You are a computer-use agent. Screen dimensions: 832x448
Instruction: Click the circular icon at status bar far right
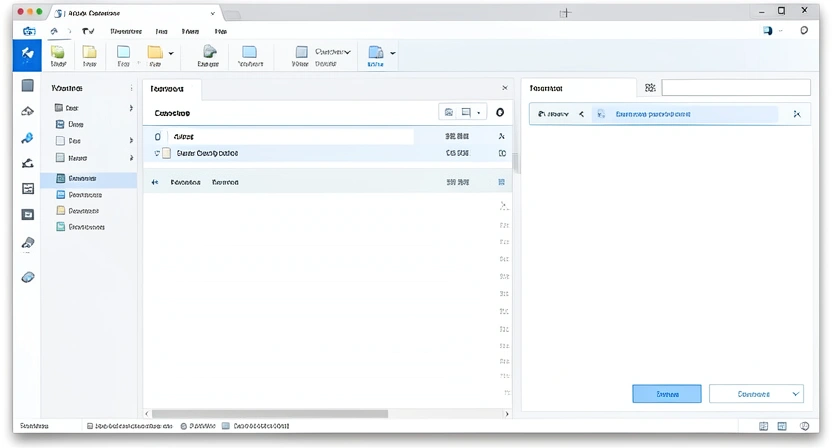tap(804, 426)
